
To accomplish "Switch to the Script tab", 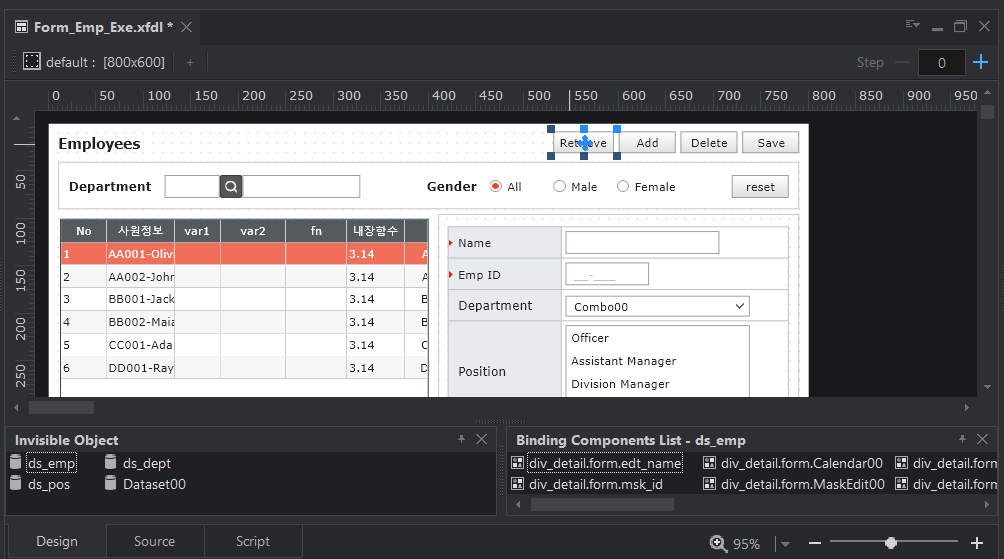I will [x=252, y=542].
